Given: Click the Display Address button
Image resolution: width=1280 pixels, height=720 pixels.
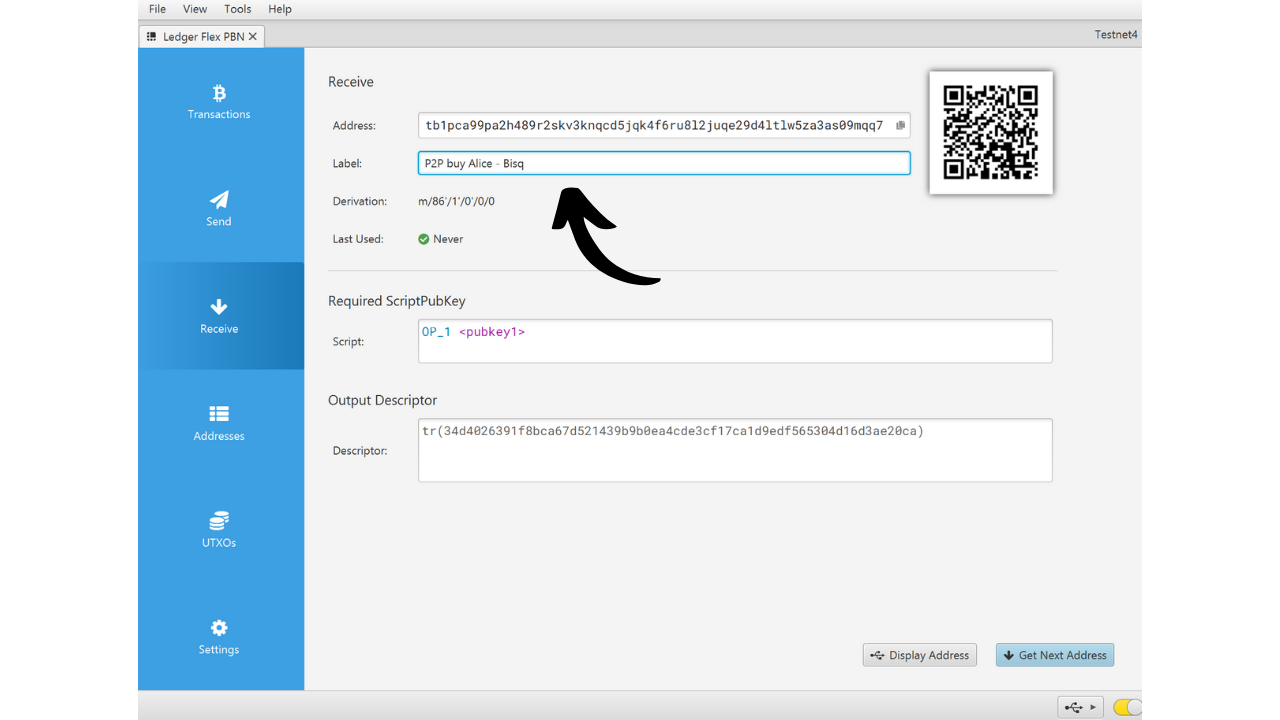Looking at the screenshot, I should click(919, 655).
